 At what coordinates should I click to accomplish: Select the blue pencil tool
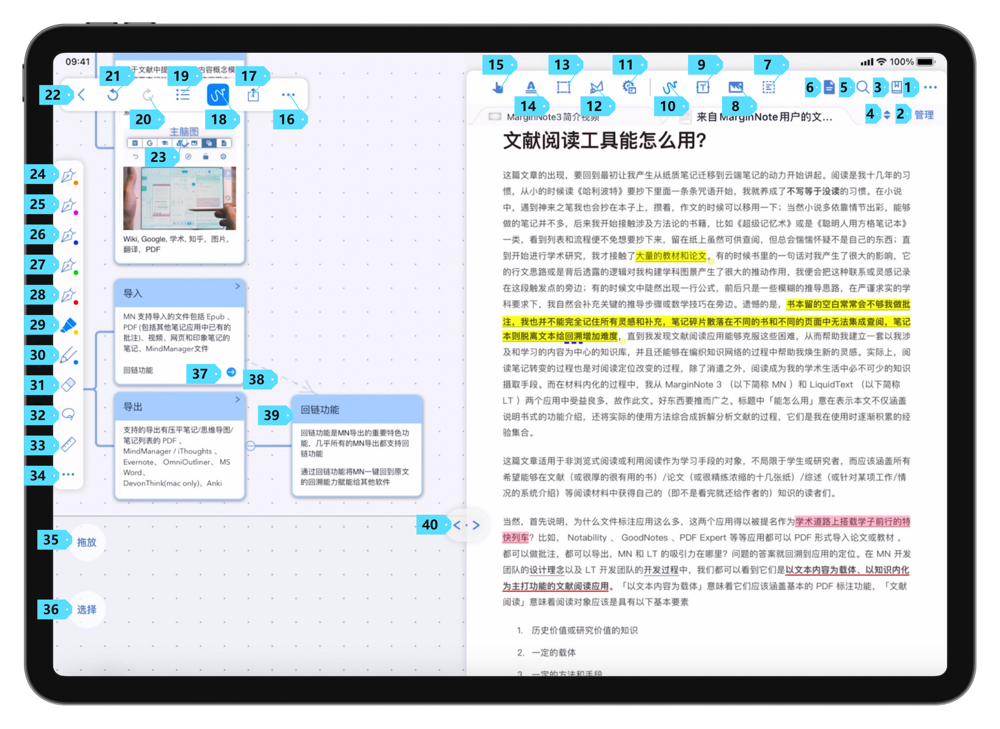coord(69,355)
